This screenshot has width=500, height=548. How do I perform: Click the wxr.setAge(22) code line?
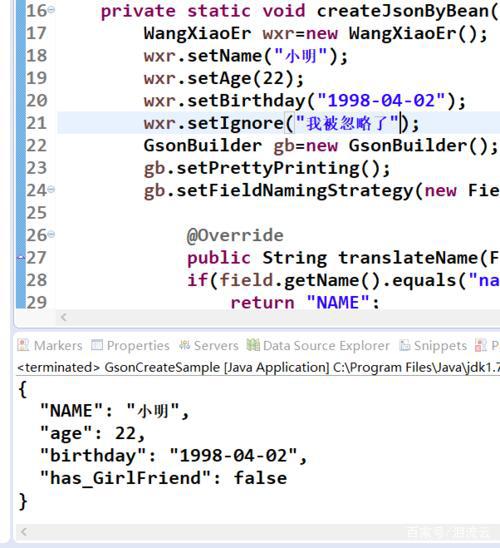[x=224, y=79]
